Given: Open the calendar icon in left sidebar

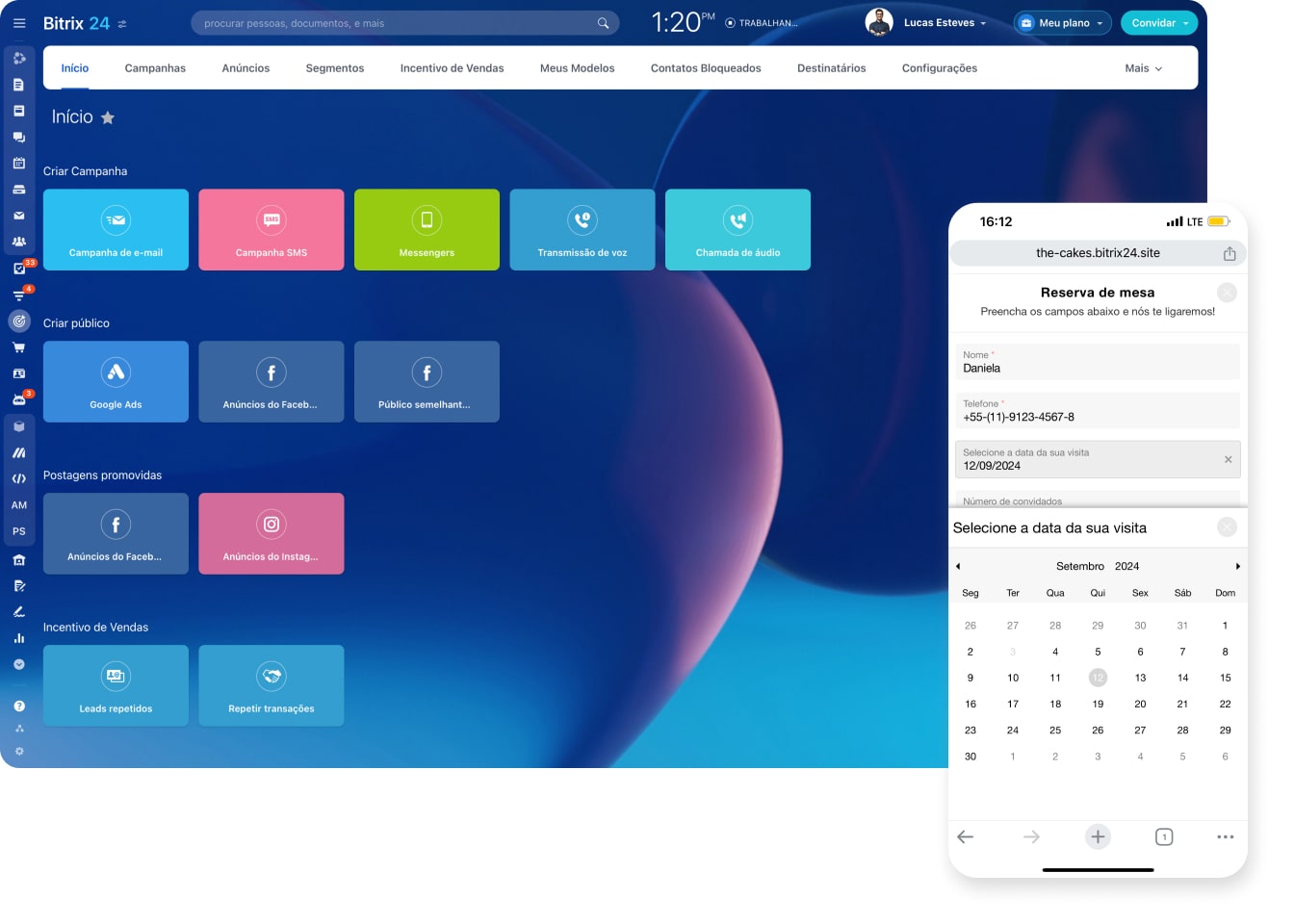Looking at the screenshot, I should [x=19, y=164].
